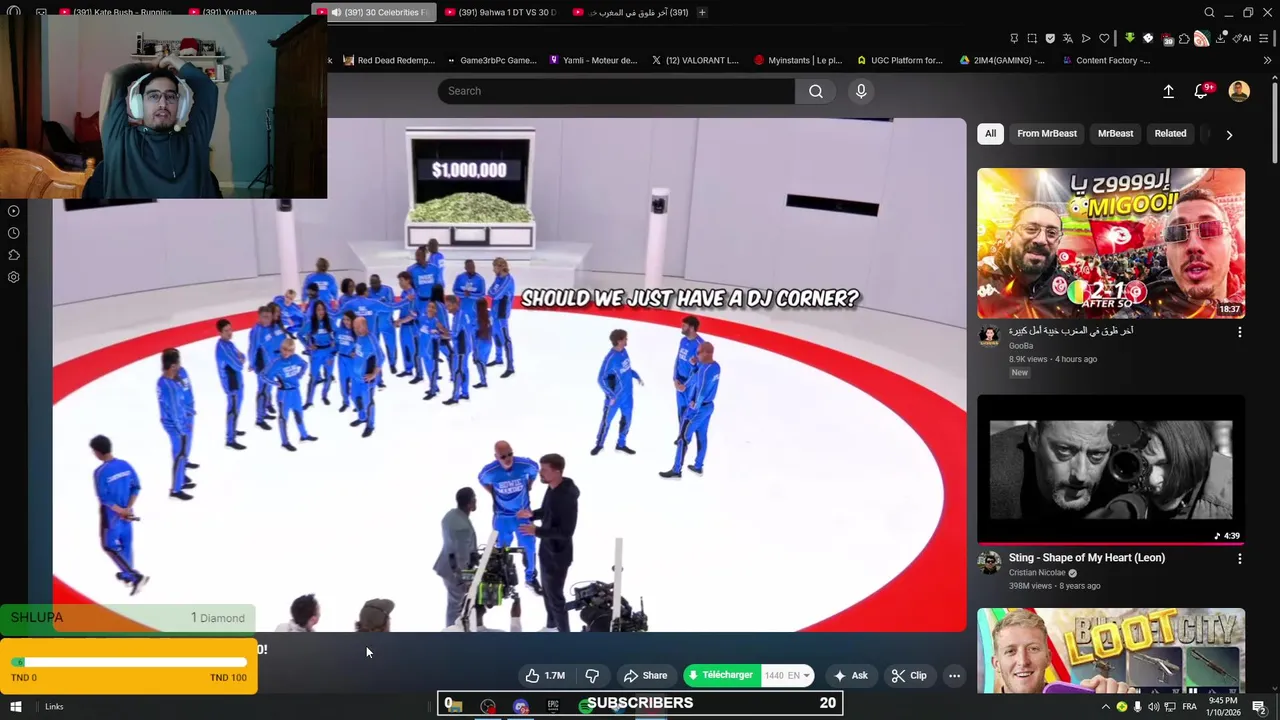Open the GooBa channel avatar
This screenshot has height=720, width=1280.
pos(989,335)
